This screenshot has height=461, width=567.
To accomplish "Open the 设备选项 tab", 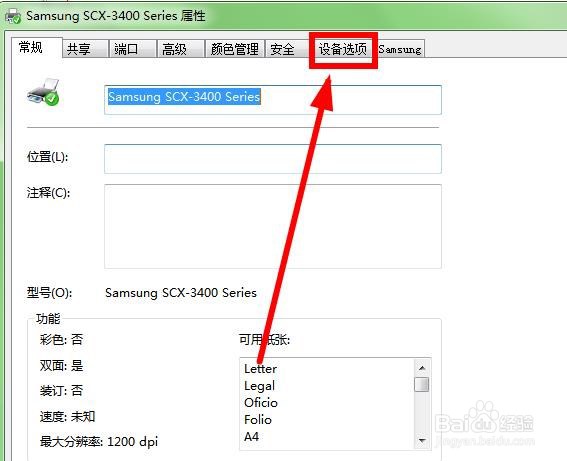I will click(x=343, y=49).
